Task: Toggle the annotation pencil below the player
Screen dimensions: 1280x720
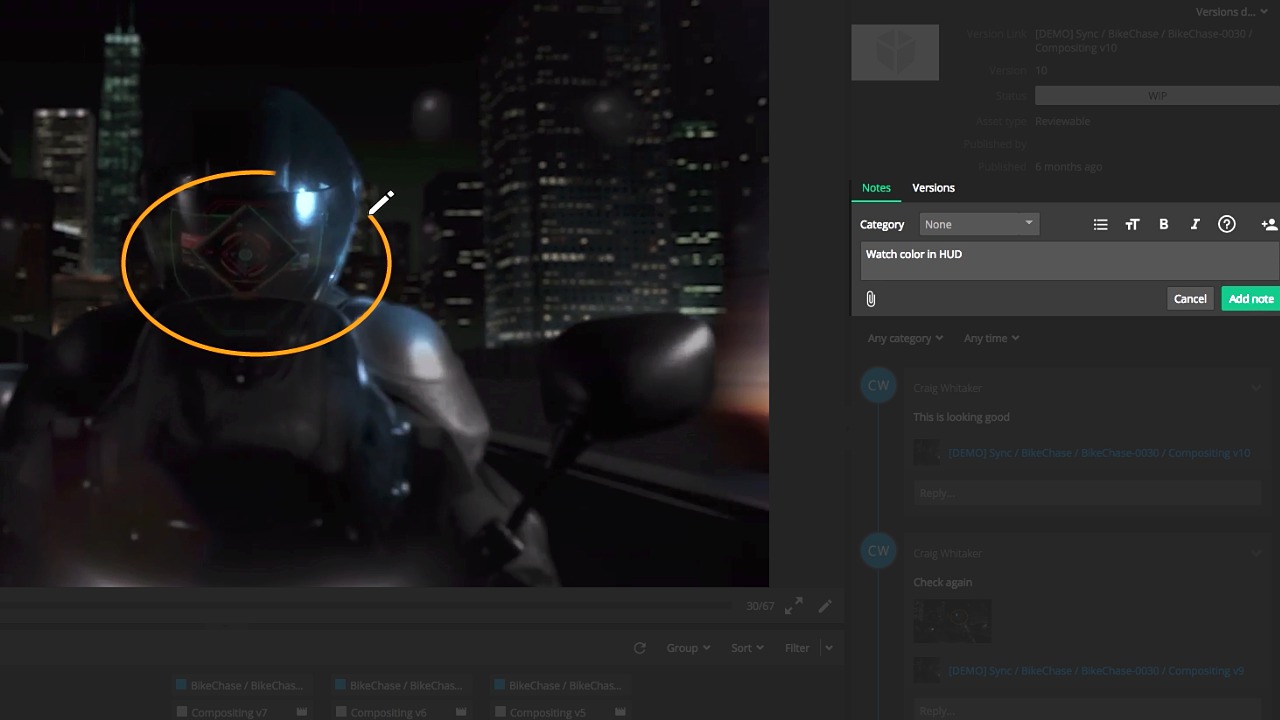Action: click(825, 606)
